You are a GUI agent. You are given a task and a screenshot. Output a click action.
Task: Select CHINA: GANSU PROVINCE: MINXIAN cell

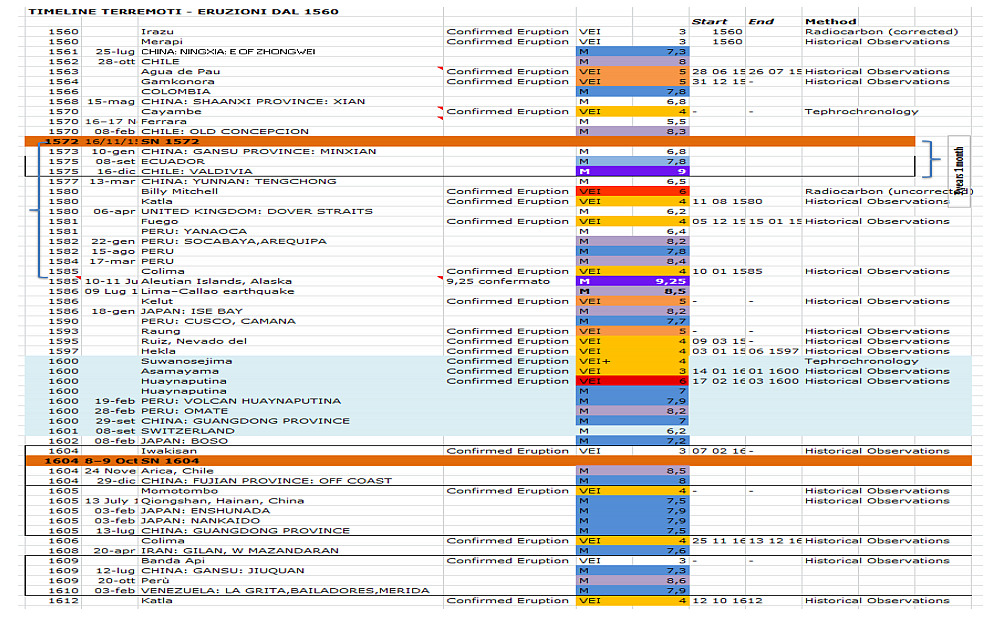pos(258,152)
